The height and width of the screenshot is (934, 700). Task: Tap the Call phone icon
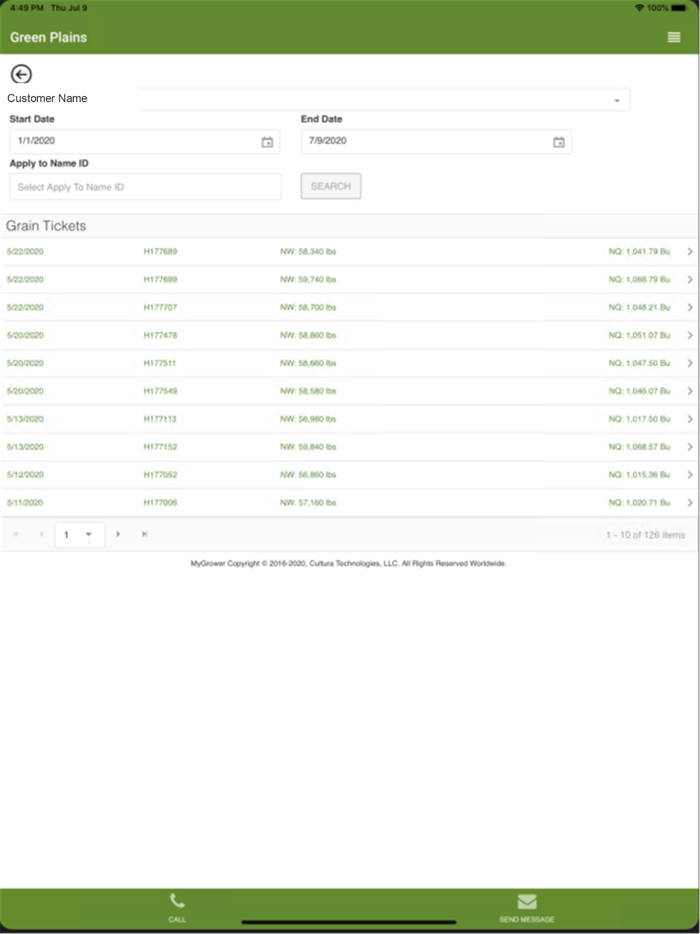pos(177,900)
